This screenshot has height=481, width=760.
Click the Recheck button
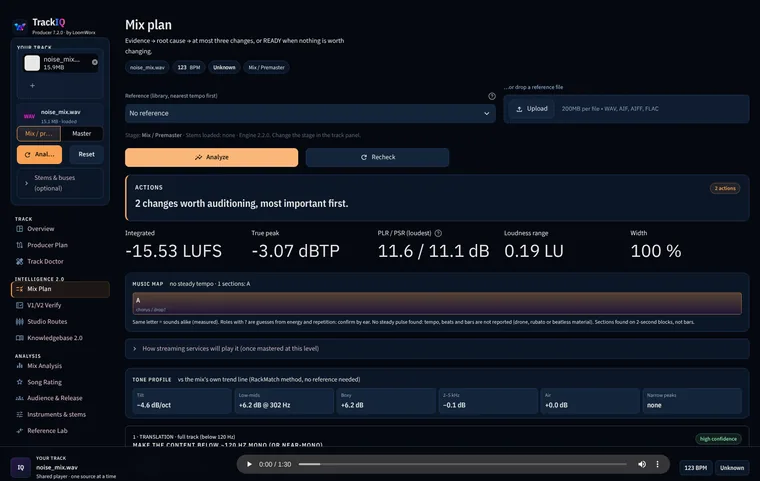click(x=378, y=158)
